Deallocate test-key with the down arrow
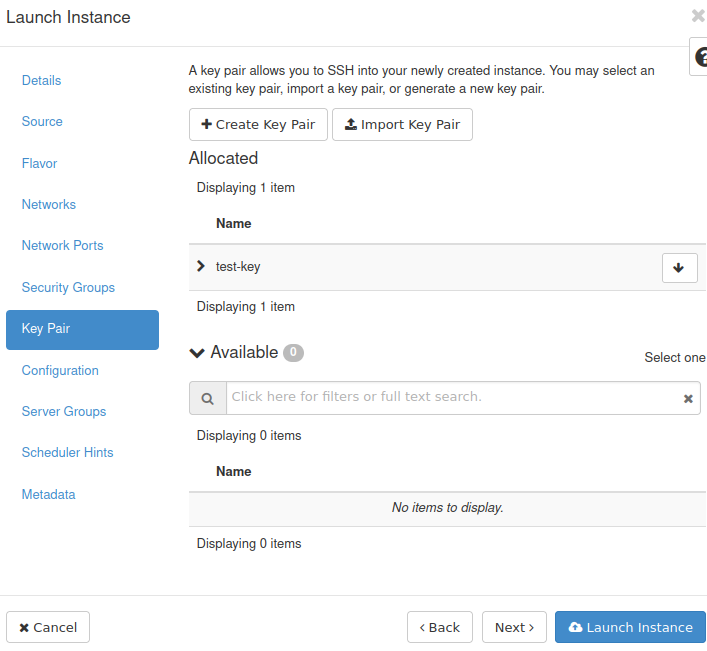Screen dimensions: 707x651 679,268
